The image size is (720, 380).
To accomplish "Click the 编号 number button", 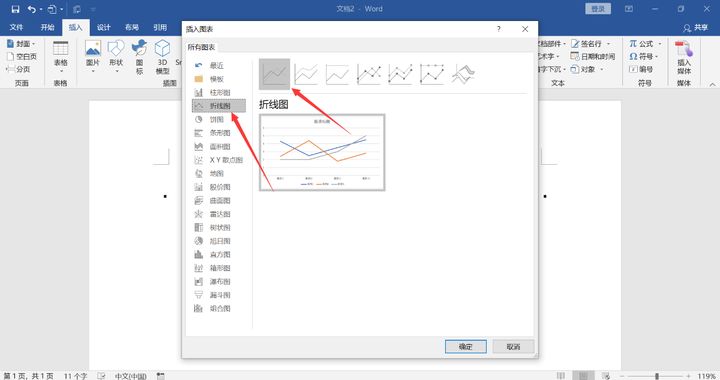I will click(x=641, y=69).
